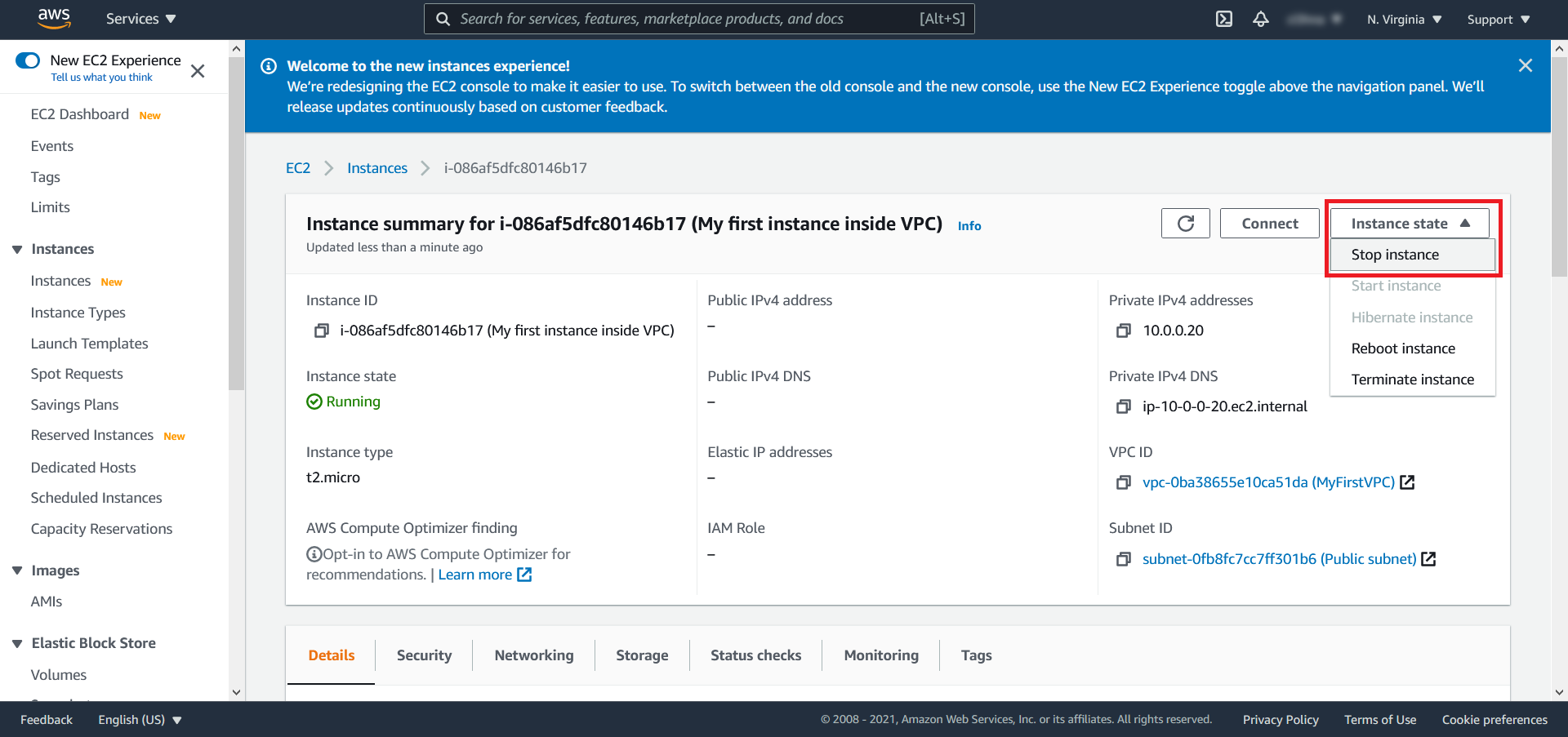The image size is (1568, 737).
Task: Open Reserved Instances in sidebar
Action: [x=92, y=435]
